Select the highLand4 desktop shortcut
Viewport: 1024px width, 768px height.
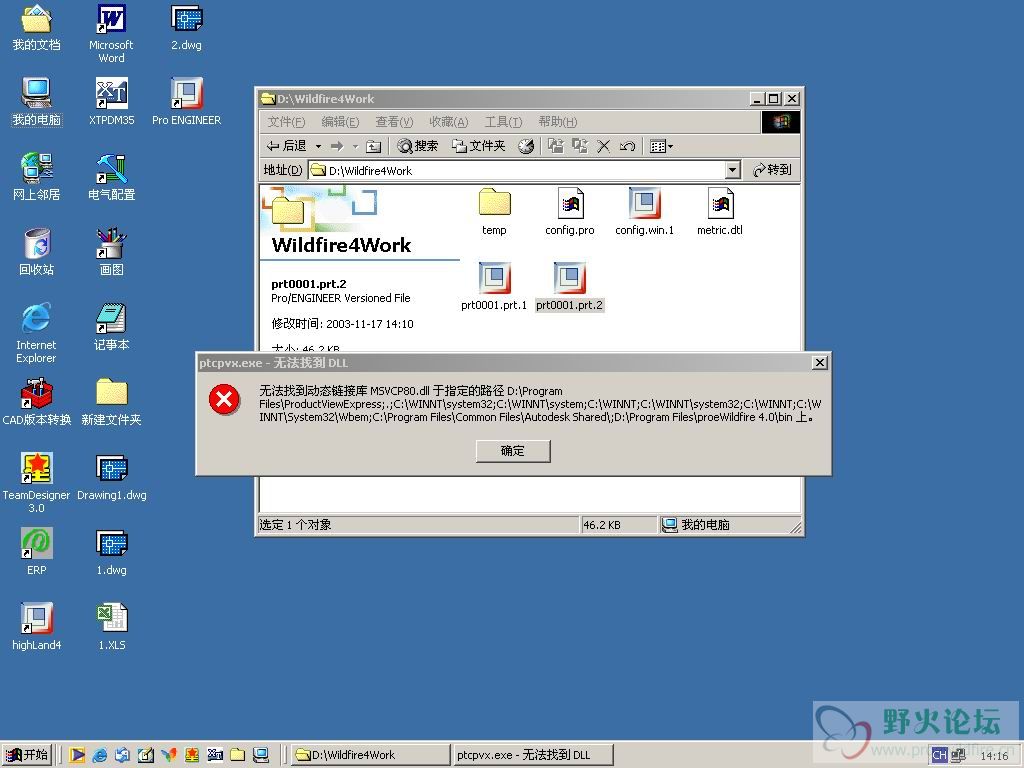point(37,626)
